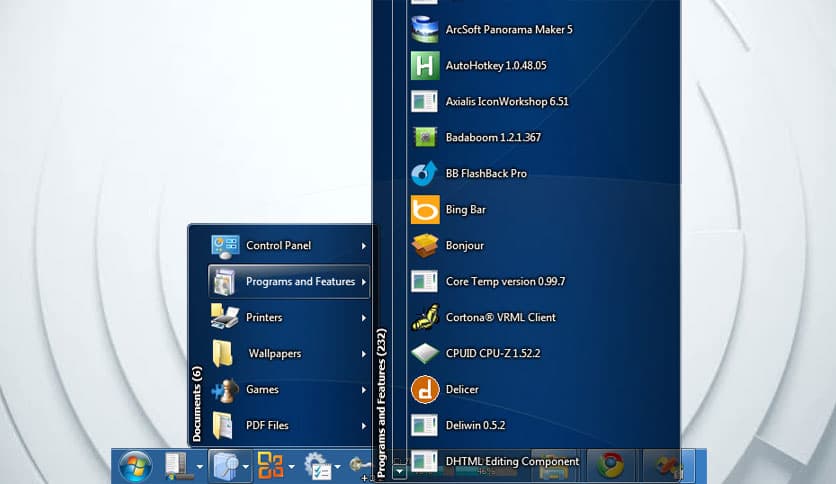This screenshot has height=484, width=836.
Task: Click the Core Temp version 0.99.7 icon
Action: pos(425,281)
